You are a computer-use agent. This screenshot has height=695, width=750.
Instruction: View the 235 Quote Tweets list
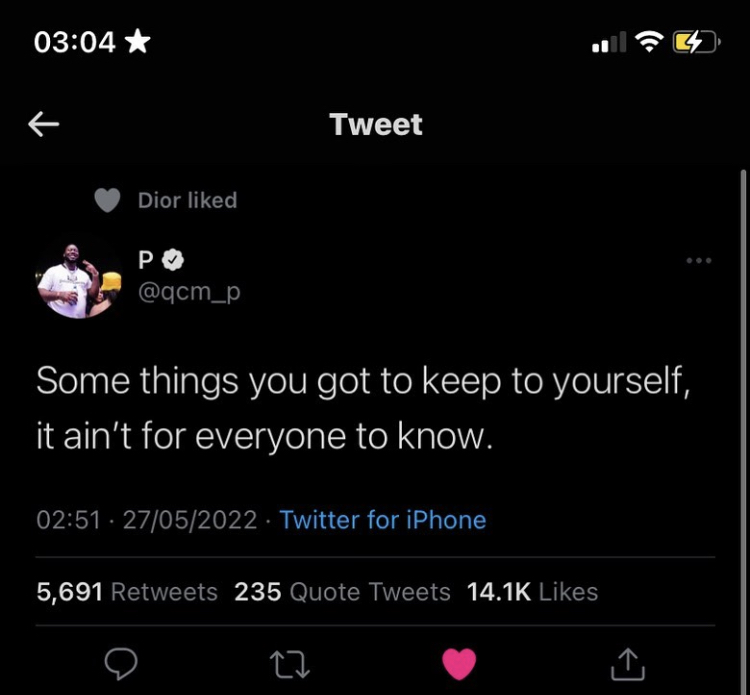[342, 592]
